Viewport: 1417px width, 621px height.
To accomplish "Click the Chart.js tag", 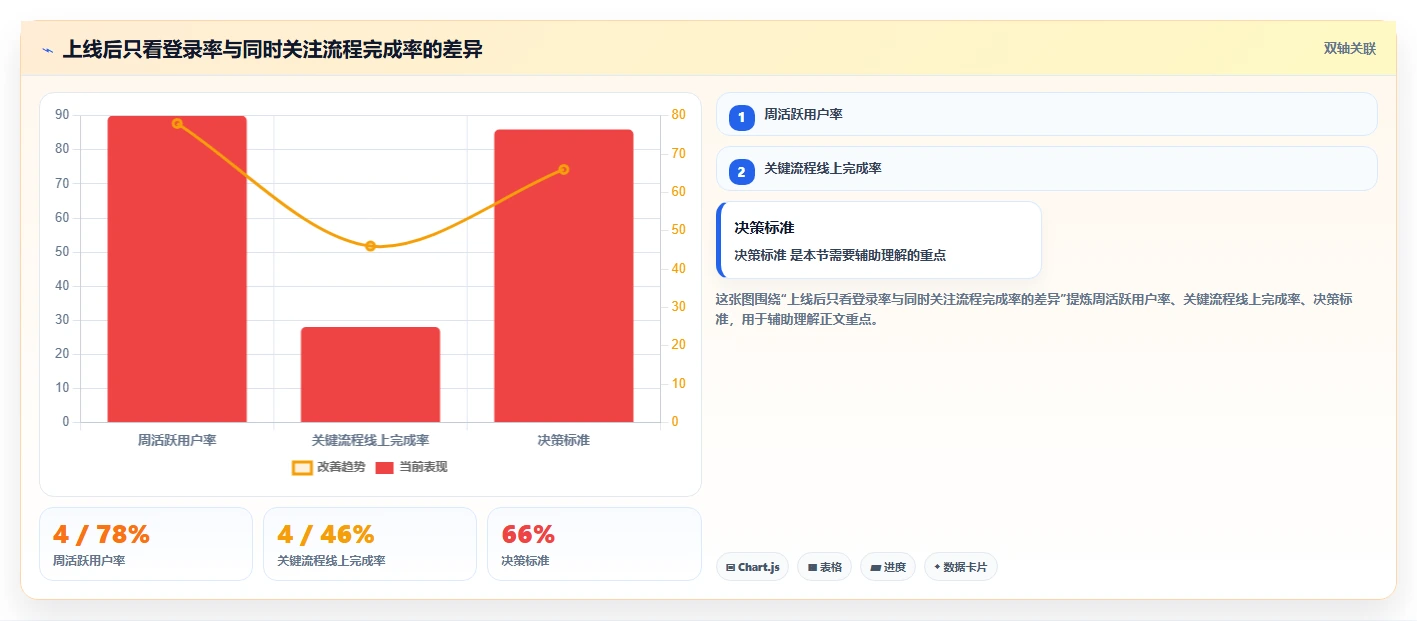I will click(752, 567).
